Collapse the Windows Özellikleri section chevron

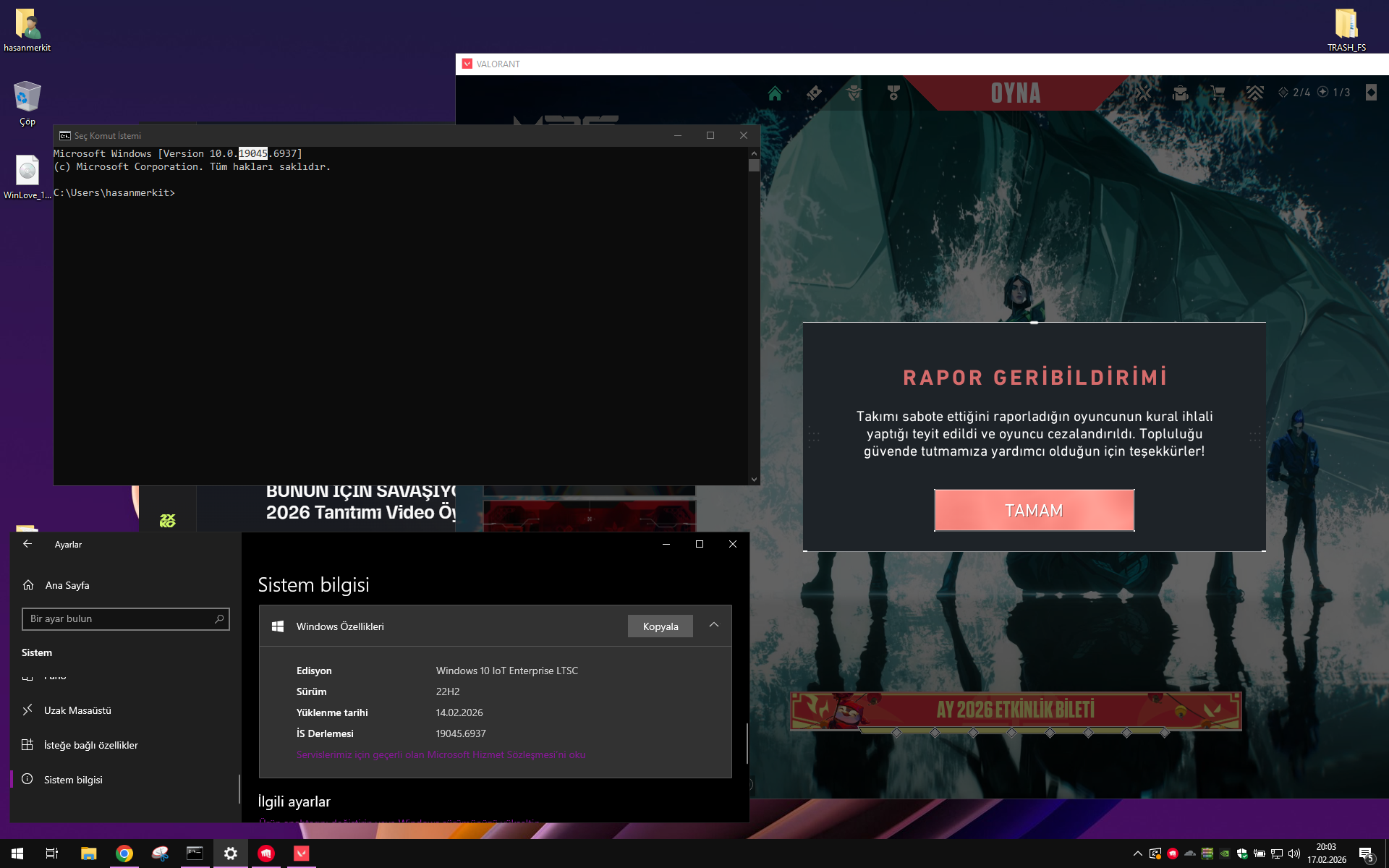click(714, 625)
